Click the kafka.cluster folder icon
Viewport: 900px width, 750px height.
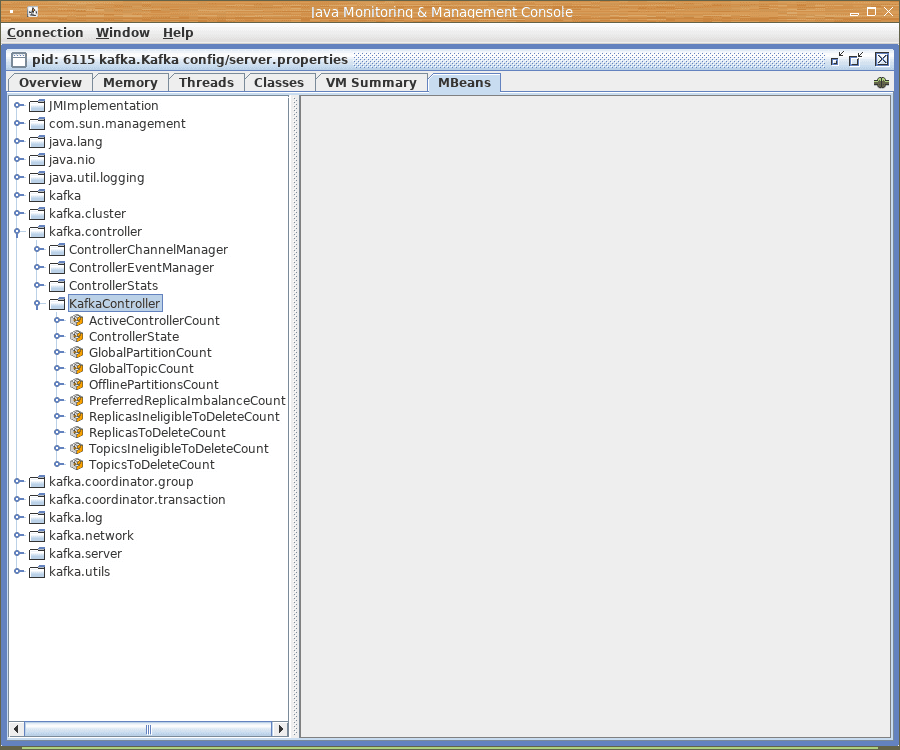[37, 213]
